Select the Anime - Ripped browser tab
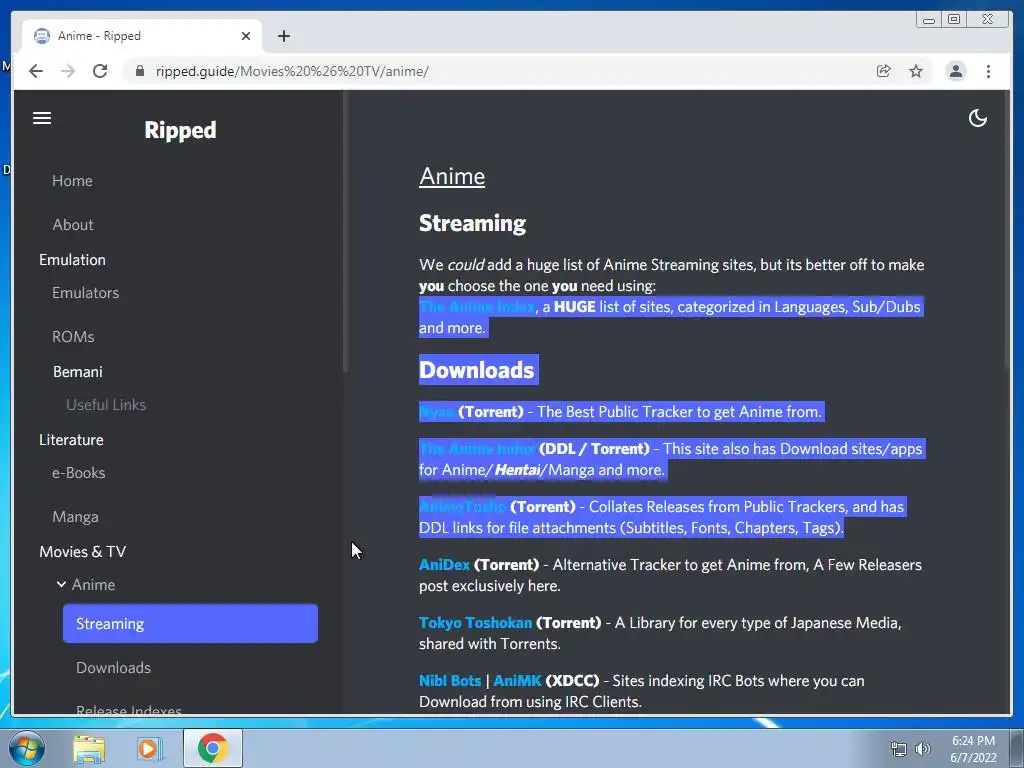This screenshot has width=1024, height=768. point(142,36)
